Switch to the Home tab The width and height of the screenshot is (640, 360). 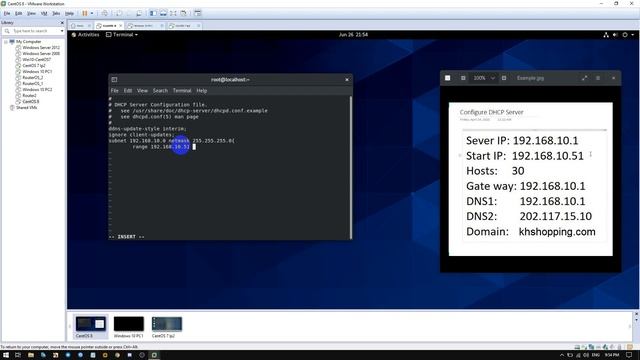79,25
